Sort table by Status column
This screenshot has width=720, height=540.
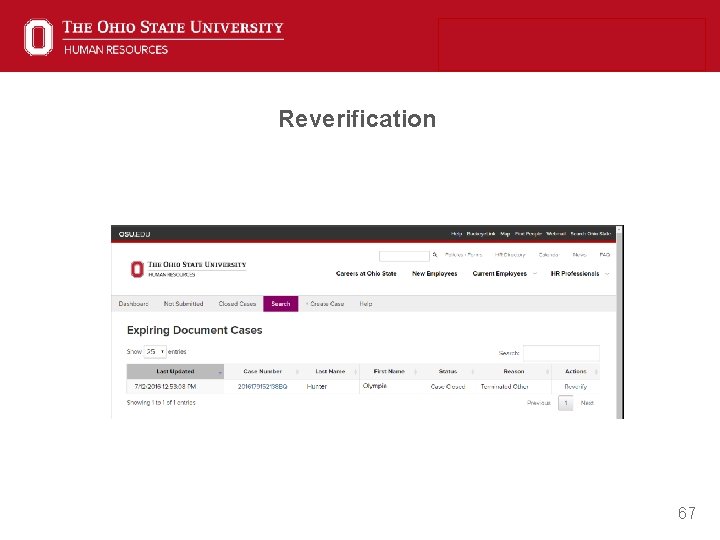coord(448,371)
